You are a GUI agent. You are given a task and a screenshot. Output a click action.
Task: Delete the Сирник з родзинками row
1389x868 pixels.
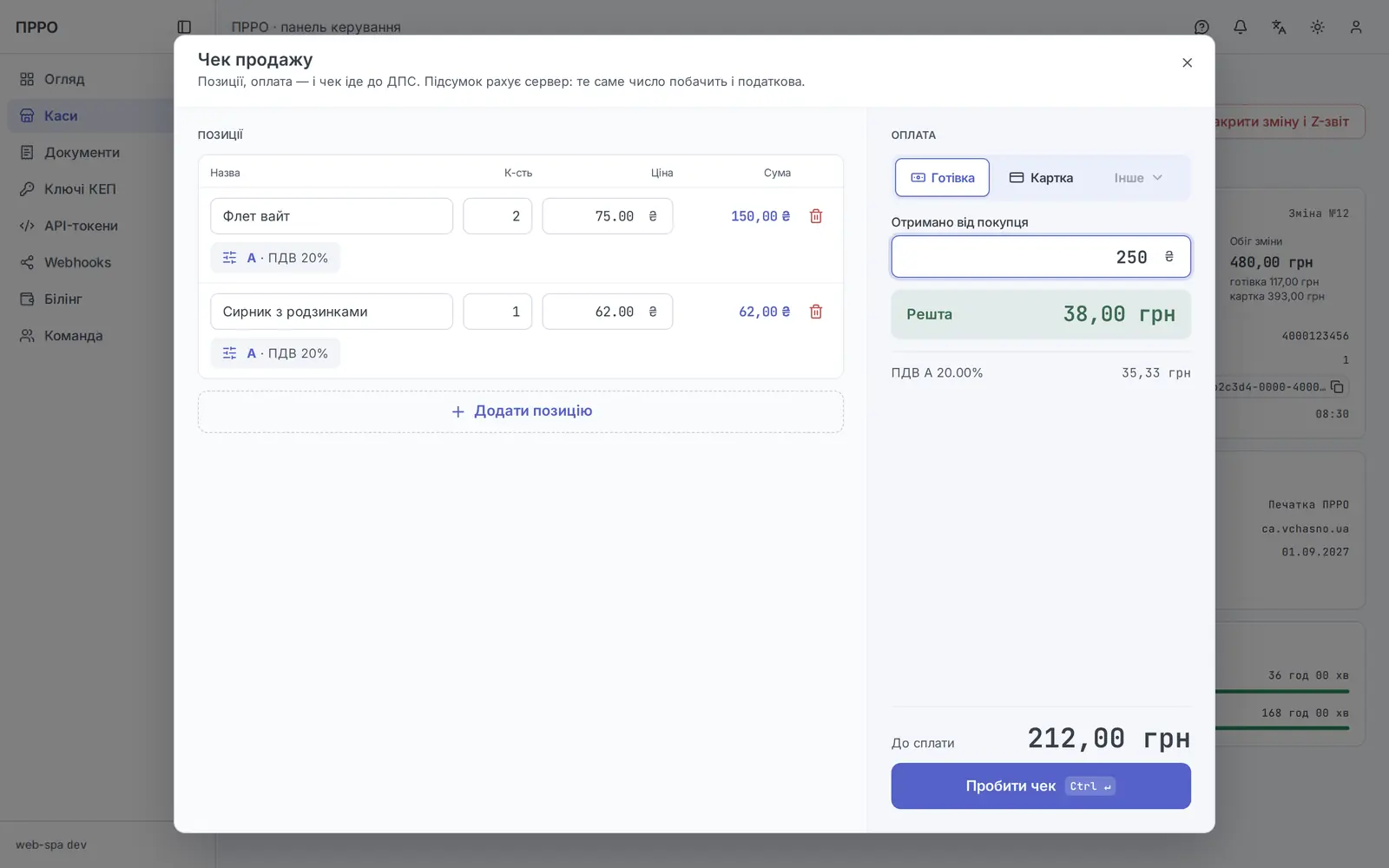[x=816, y=312]
